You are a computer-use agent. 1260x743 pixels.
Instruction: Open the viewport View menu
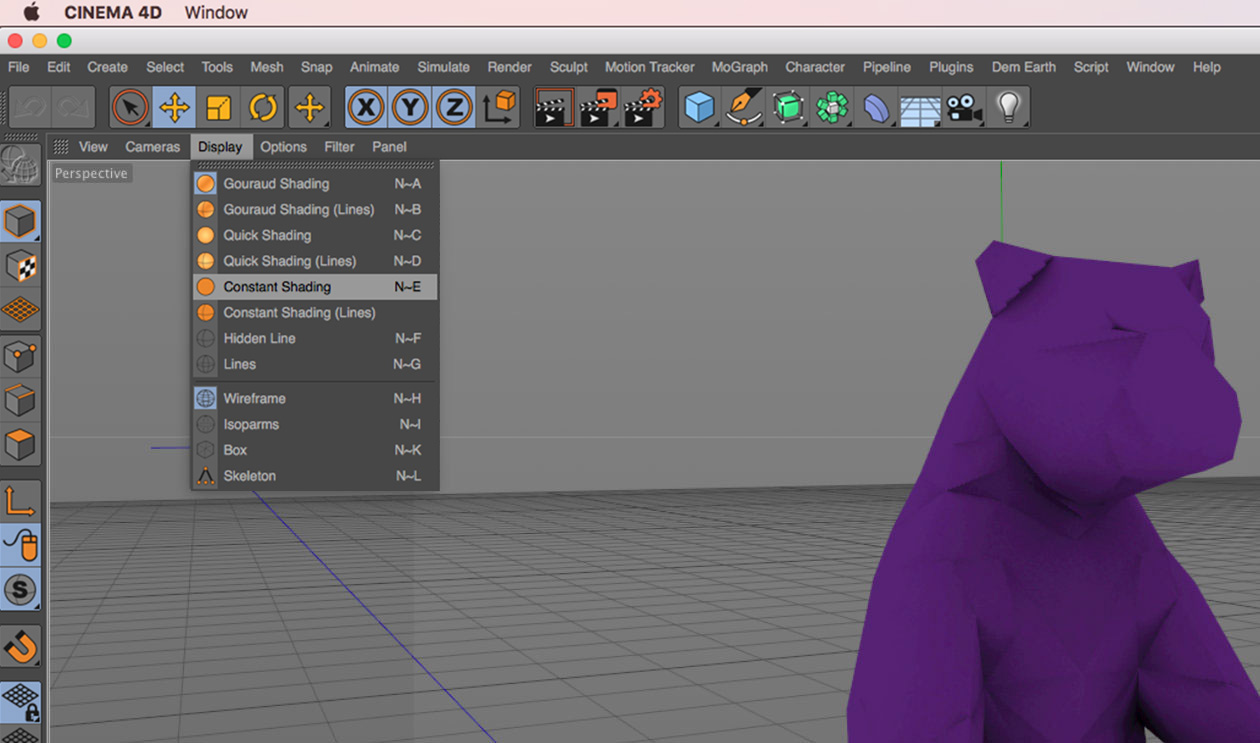[x=93, y=146]
